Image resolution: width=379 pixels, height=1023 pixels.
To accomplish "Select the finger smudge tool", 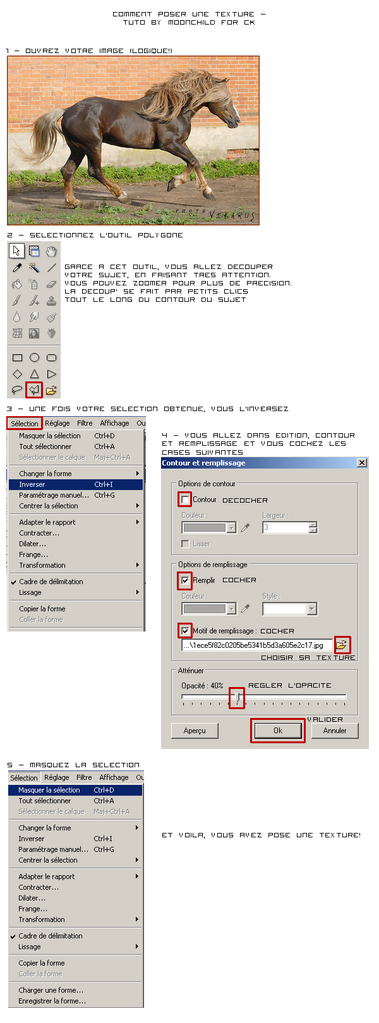I will tap(35, 317).
